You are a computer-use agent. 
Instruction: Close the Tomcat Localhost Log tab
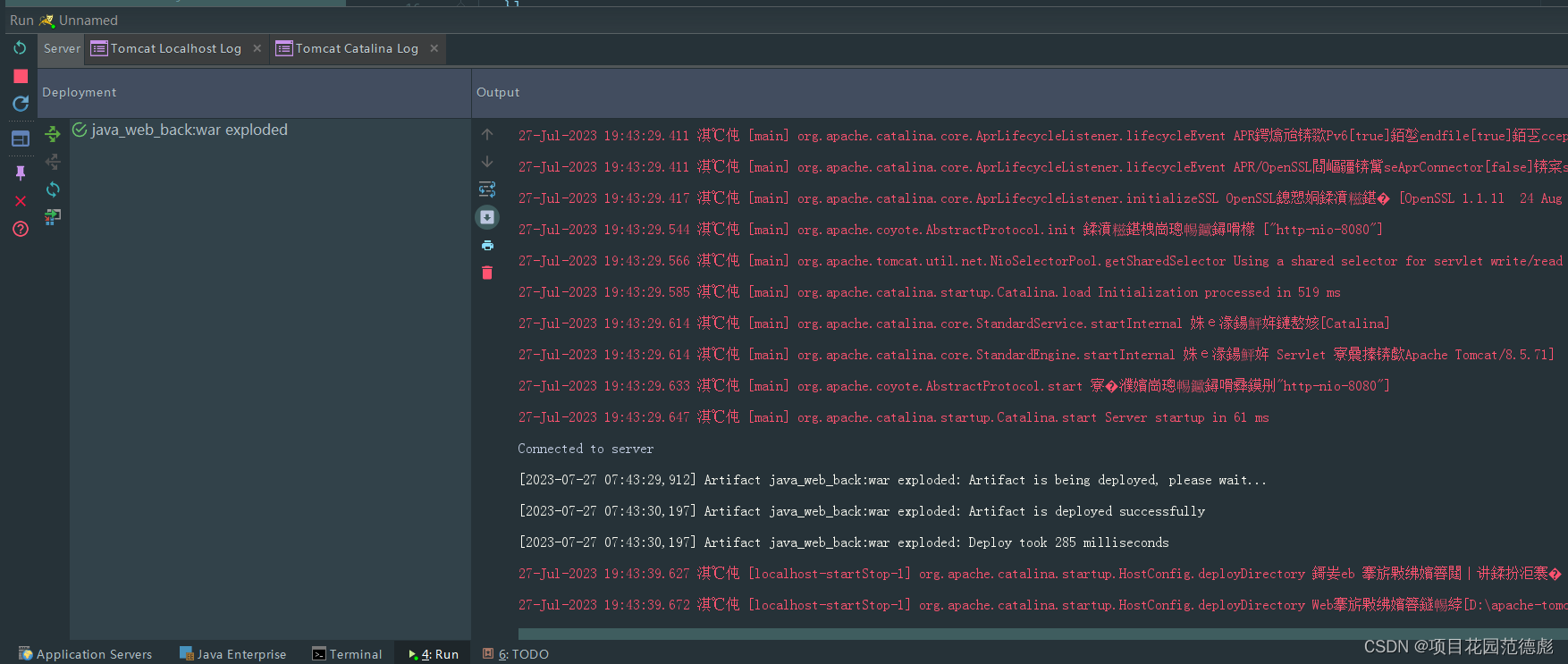tap(257, 48)
